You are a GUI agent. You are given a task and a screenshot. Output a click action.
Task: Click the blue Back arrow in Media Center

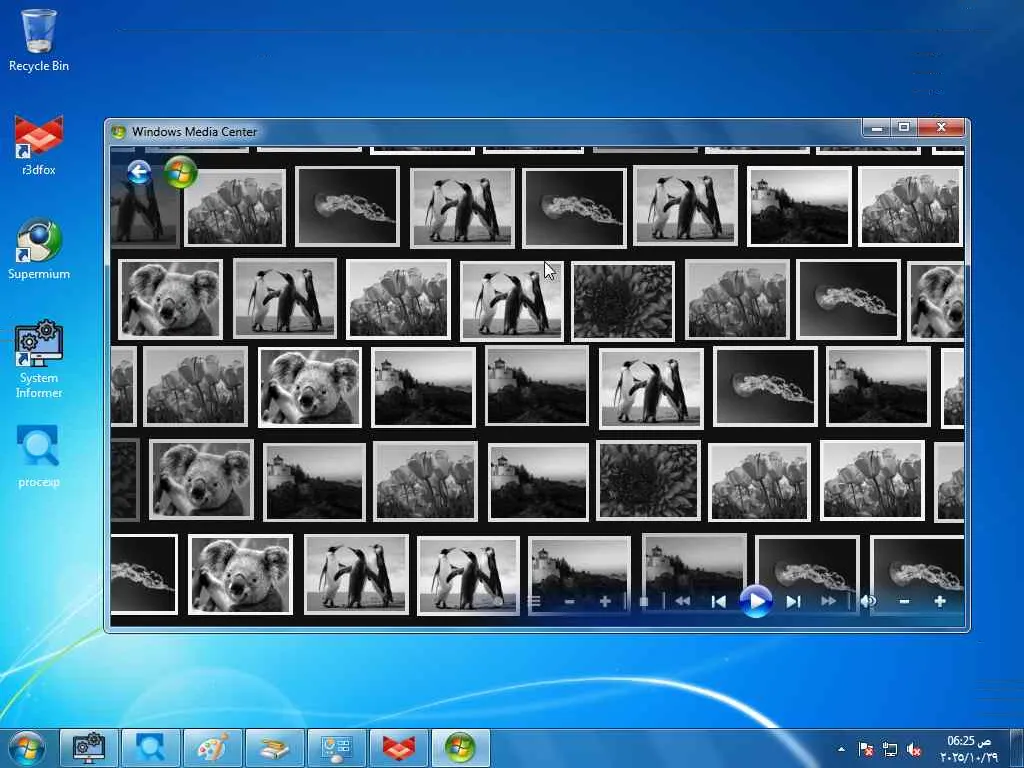point(139,173)
